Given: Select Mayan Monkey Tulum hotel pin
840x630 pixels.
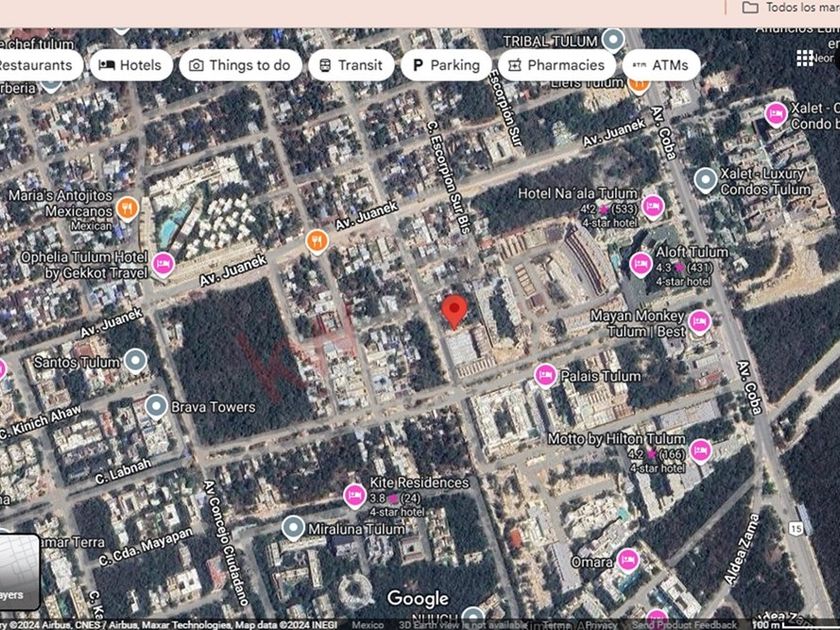Looking at the screenshot, I should (x=699, y=322).
